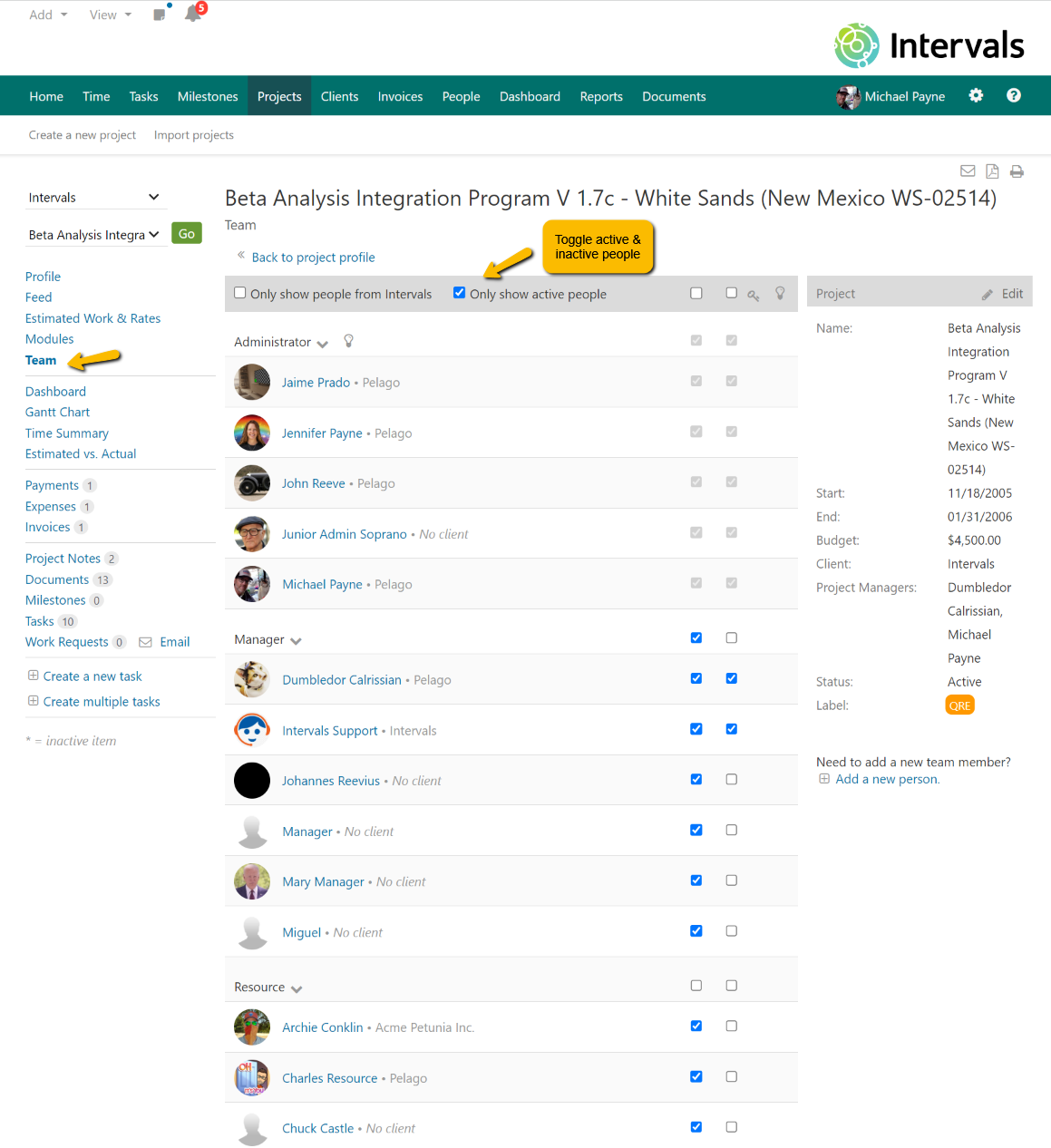Click the lightbulb icon next to Administrator
Viewport: 1051px width, 1148px height.
tap(348, 341)
